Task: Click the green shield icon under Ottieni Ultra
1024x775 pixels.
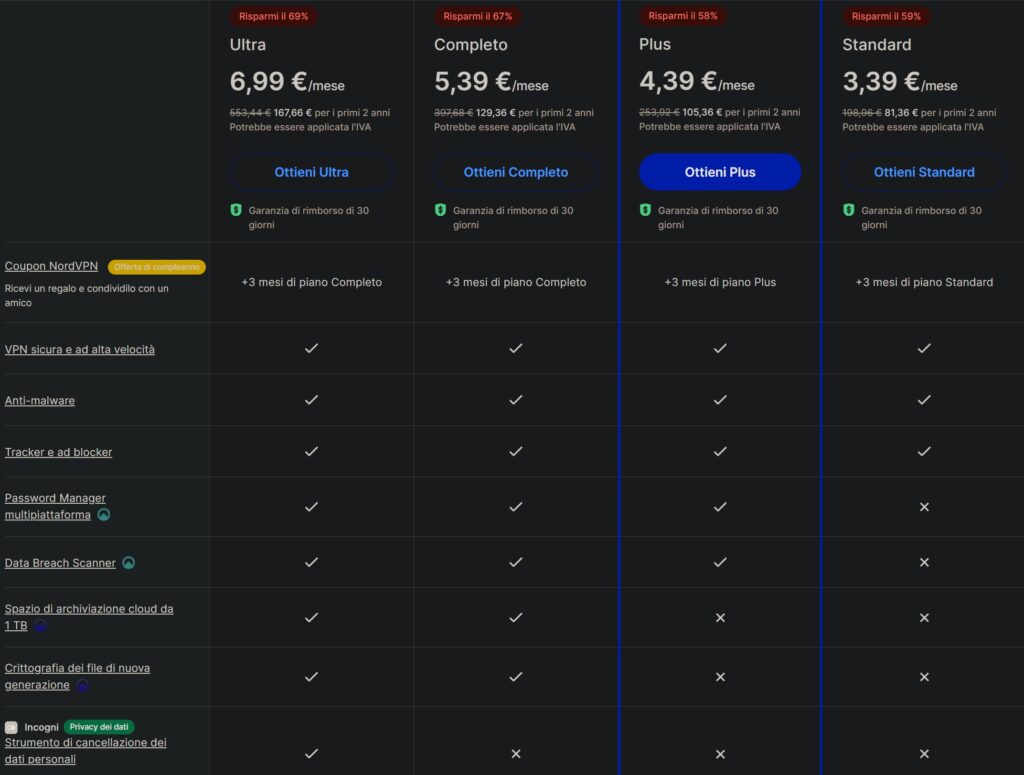Action: click(x=236, y=210)
